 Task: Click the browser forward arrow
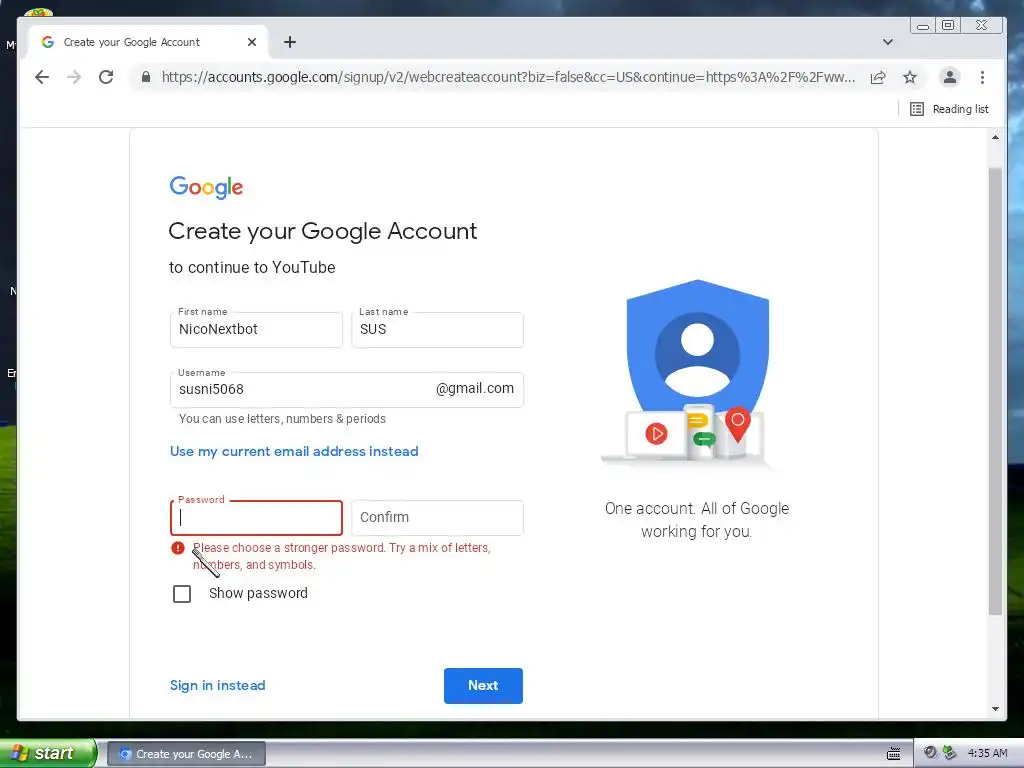pyautogui.click(x=74, y=77)
